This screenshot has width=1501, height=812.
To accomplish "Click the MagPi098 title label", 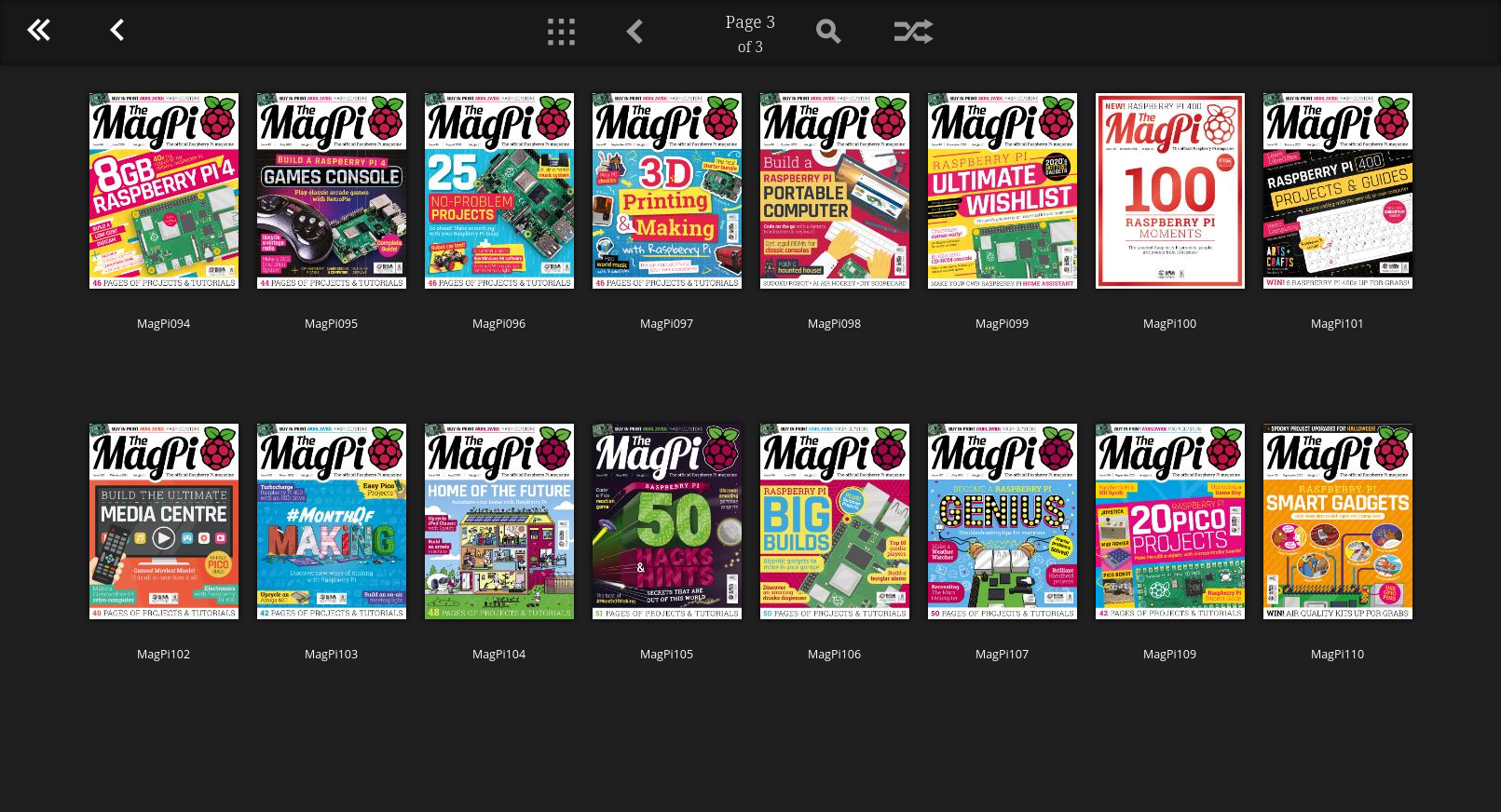I will coord(835,324).
